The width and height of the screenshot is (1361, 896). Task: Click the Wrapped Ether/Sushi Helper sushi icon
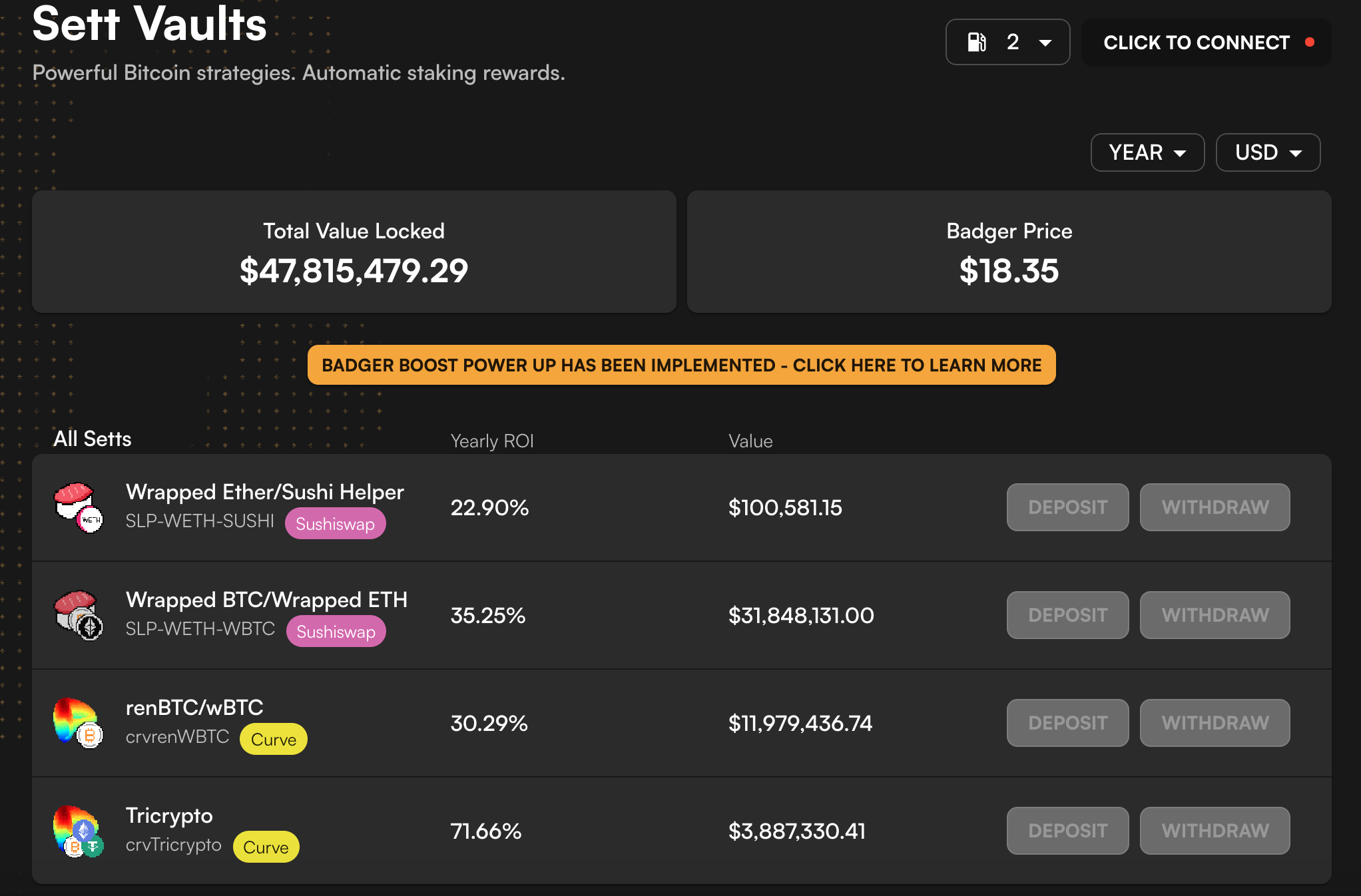point(79,508)
